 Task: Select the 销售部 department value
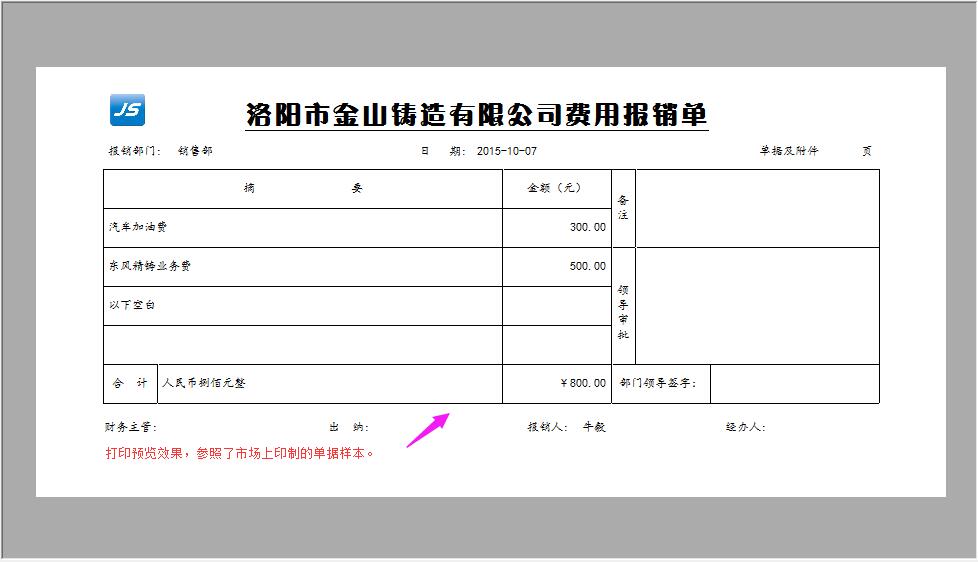[195, 151]
